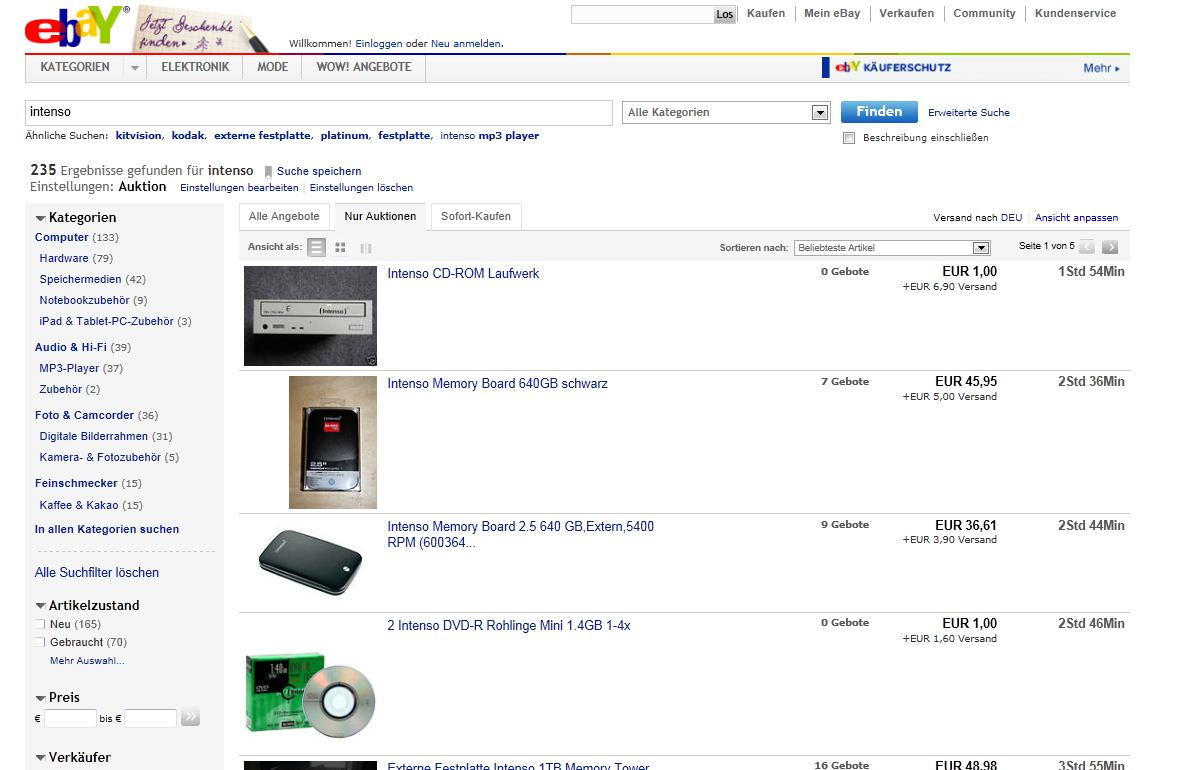Tick Beschreibung einschließen checkbox
The height and width of the screenshot is (770, 1198).
pyautogui.click(x=849, y=138)
